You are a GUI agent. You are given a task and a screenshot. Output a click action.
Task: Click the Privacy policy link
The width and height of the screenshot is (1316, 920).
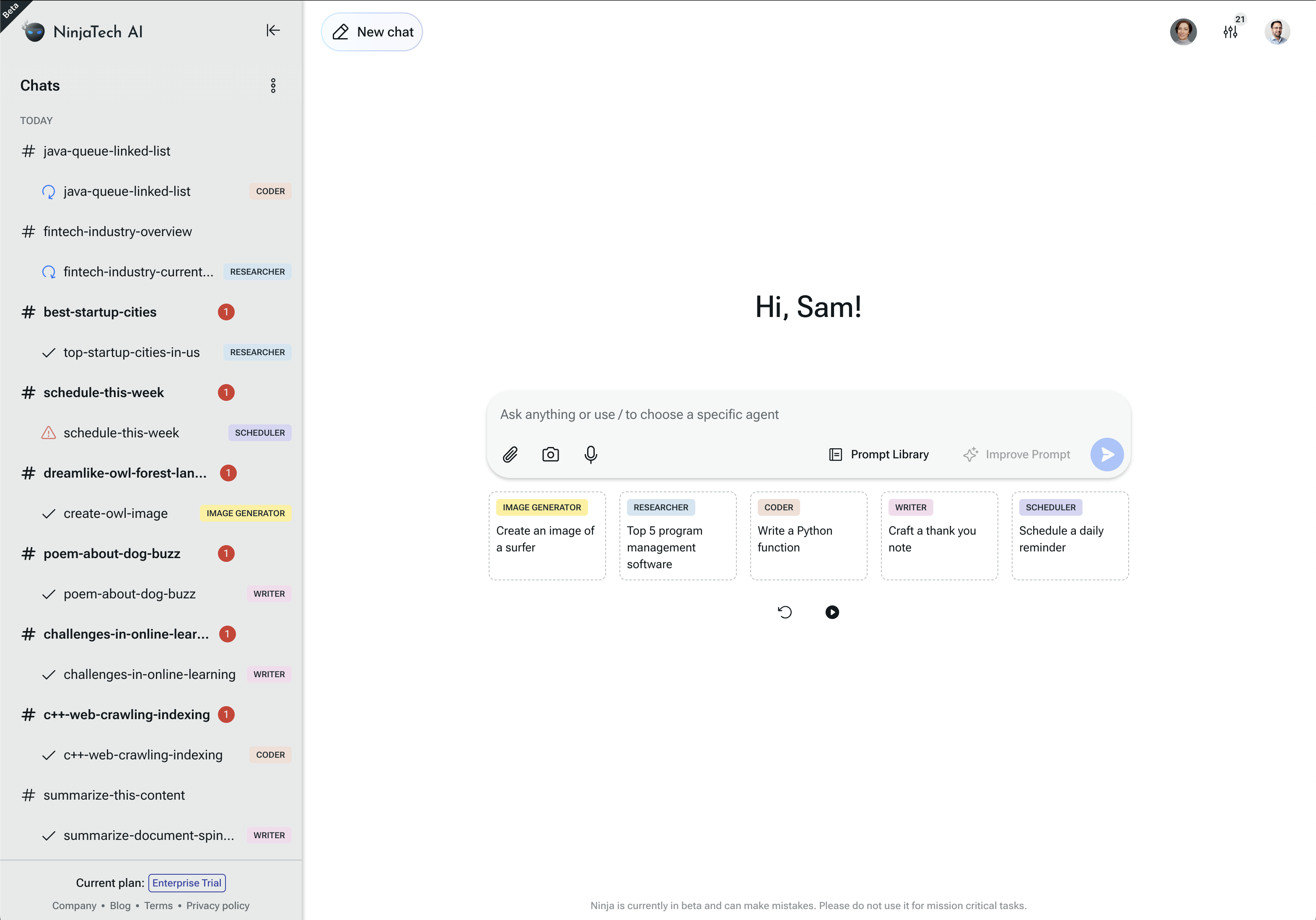click(218, 906)
